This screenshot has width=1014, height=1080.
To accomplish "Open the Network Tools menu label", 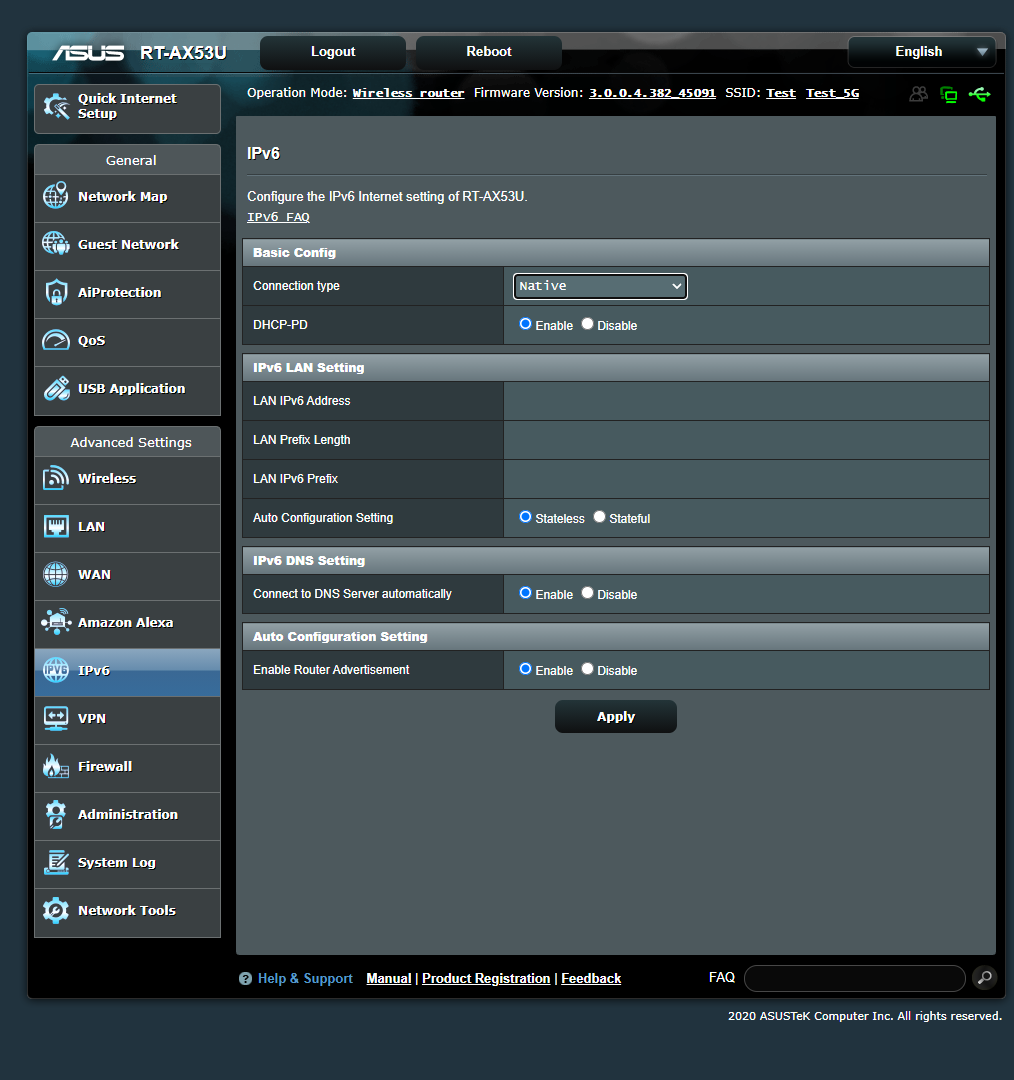I will pos(127,911).
